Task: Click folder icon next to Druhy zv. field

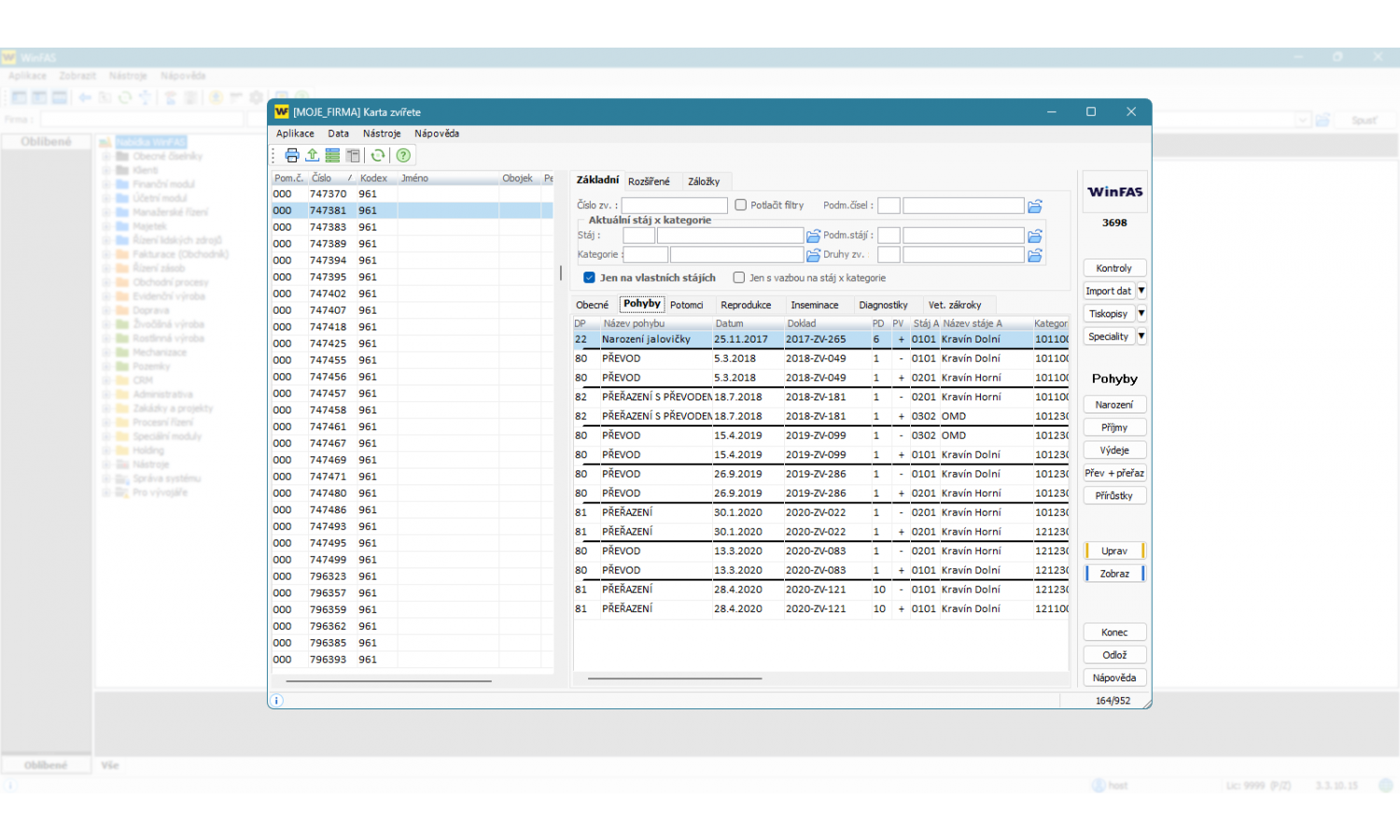Action: click(1034, 255)
